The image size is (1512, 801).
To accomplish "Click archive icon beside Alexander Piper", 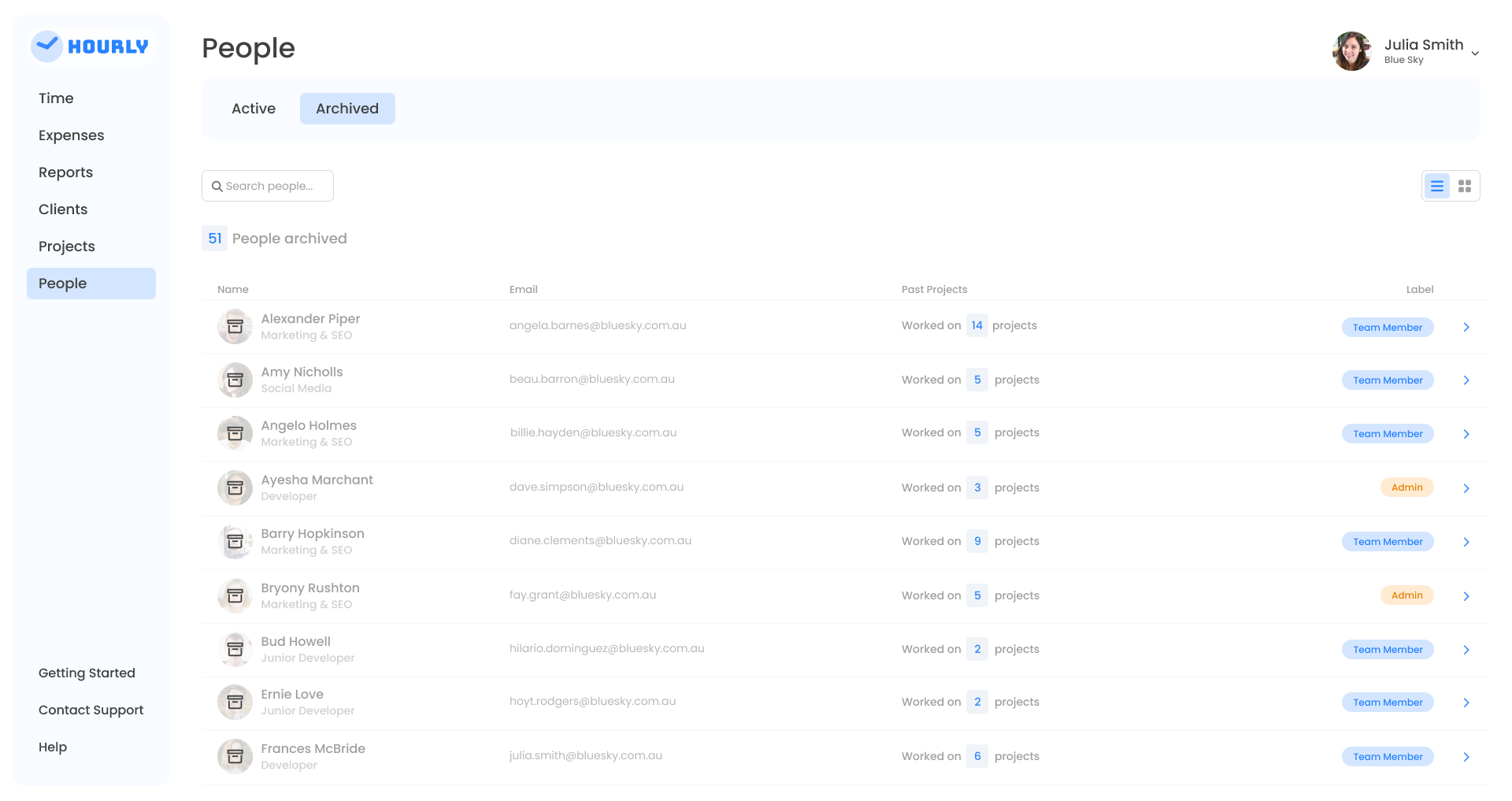I will coord(235,327).
